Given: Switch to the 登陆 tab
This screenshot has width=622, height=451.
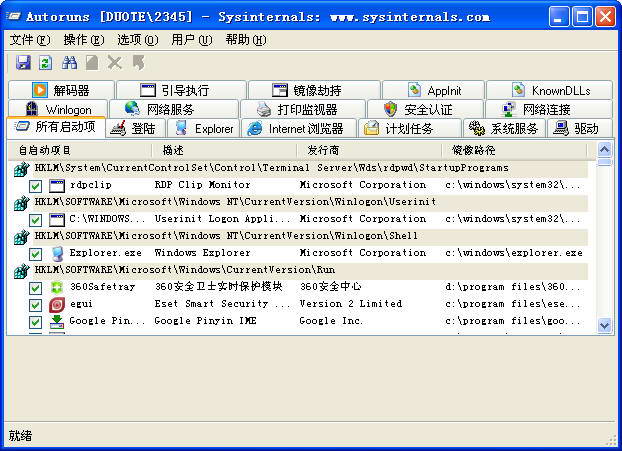Looking at the screenshot, I should tap(136, 128).
